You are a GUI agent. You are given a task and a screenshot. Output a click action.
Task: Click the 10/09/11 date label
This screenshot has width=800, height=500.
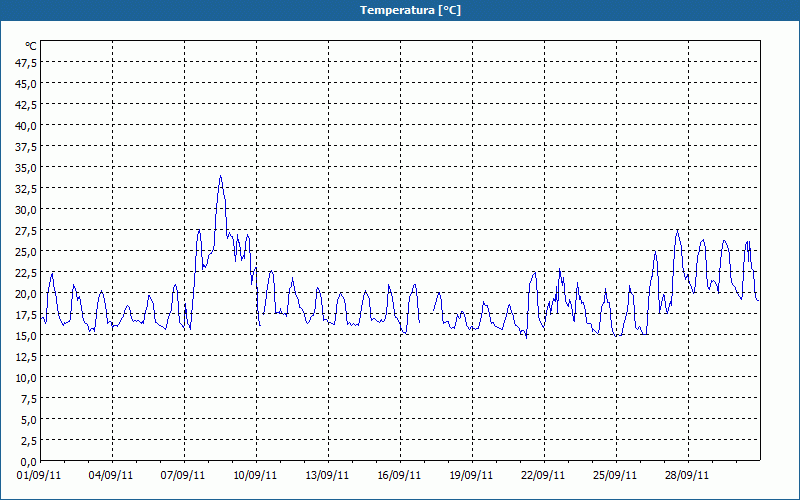click(255, 476)
